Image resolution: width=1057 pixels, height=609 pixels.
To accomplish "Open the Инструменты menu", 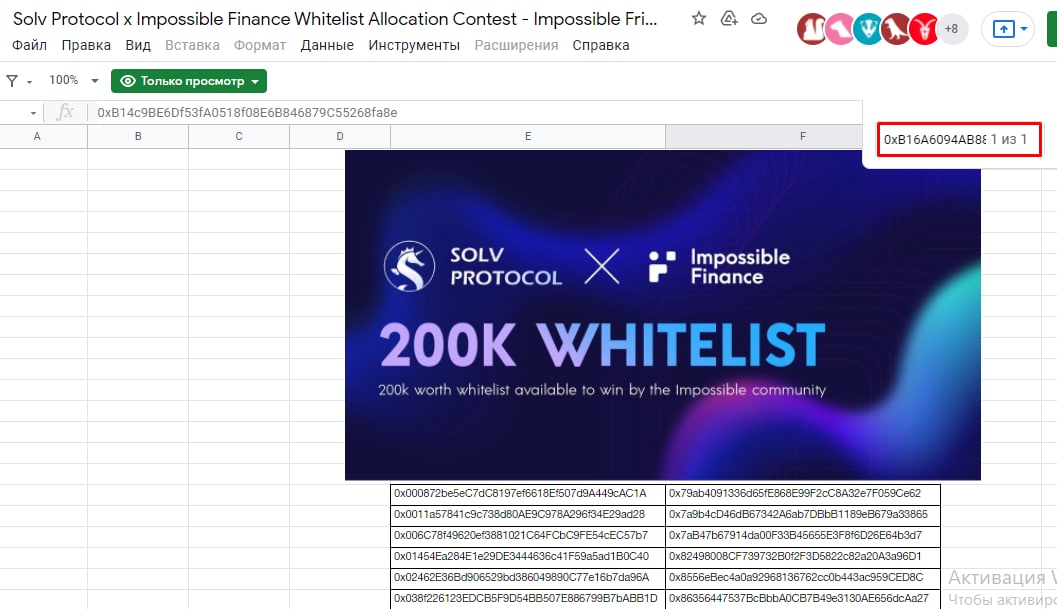I will pyautogui.click(x=414, y=45).
